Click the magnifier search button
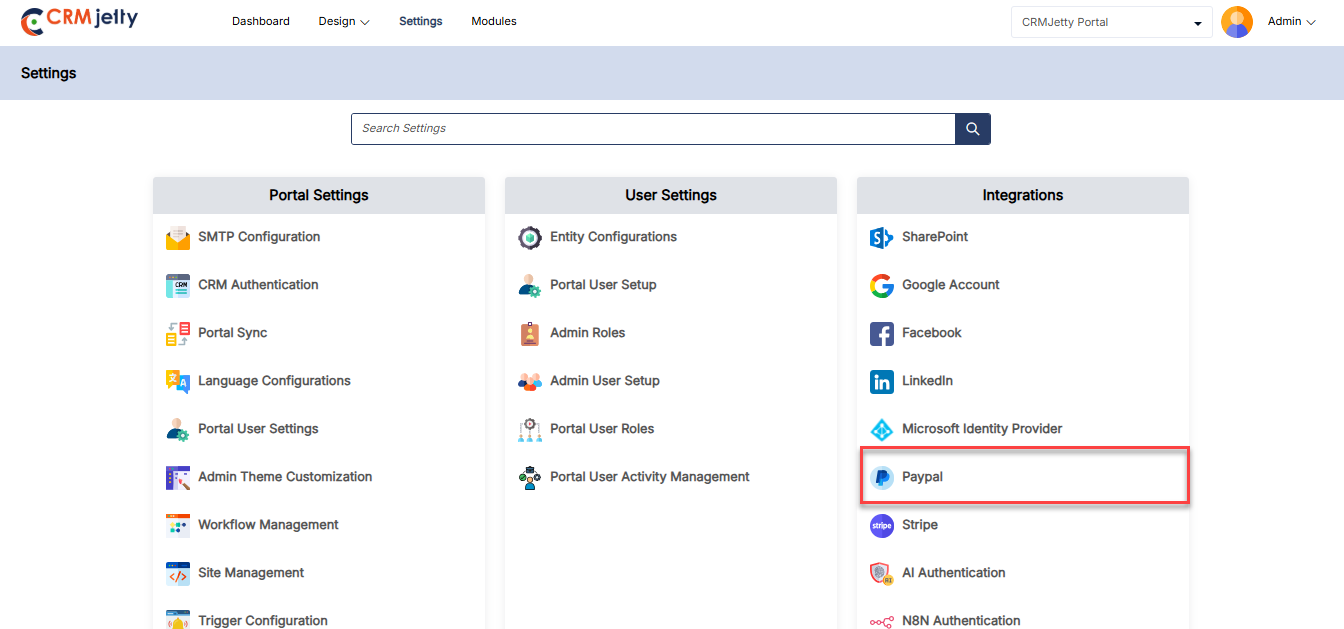1344x629 pixels. 973,129
